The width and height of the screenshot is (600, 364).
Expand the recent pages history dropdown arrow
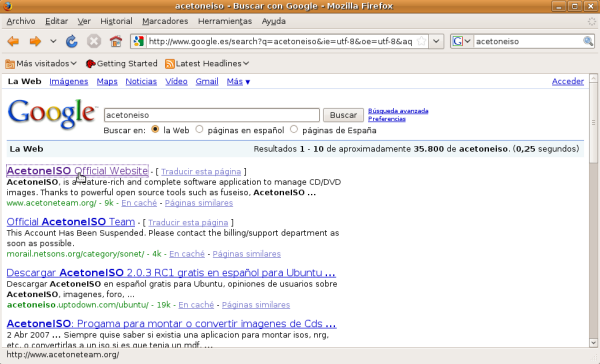[53, 41]
